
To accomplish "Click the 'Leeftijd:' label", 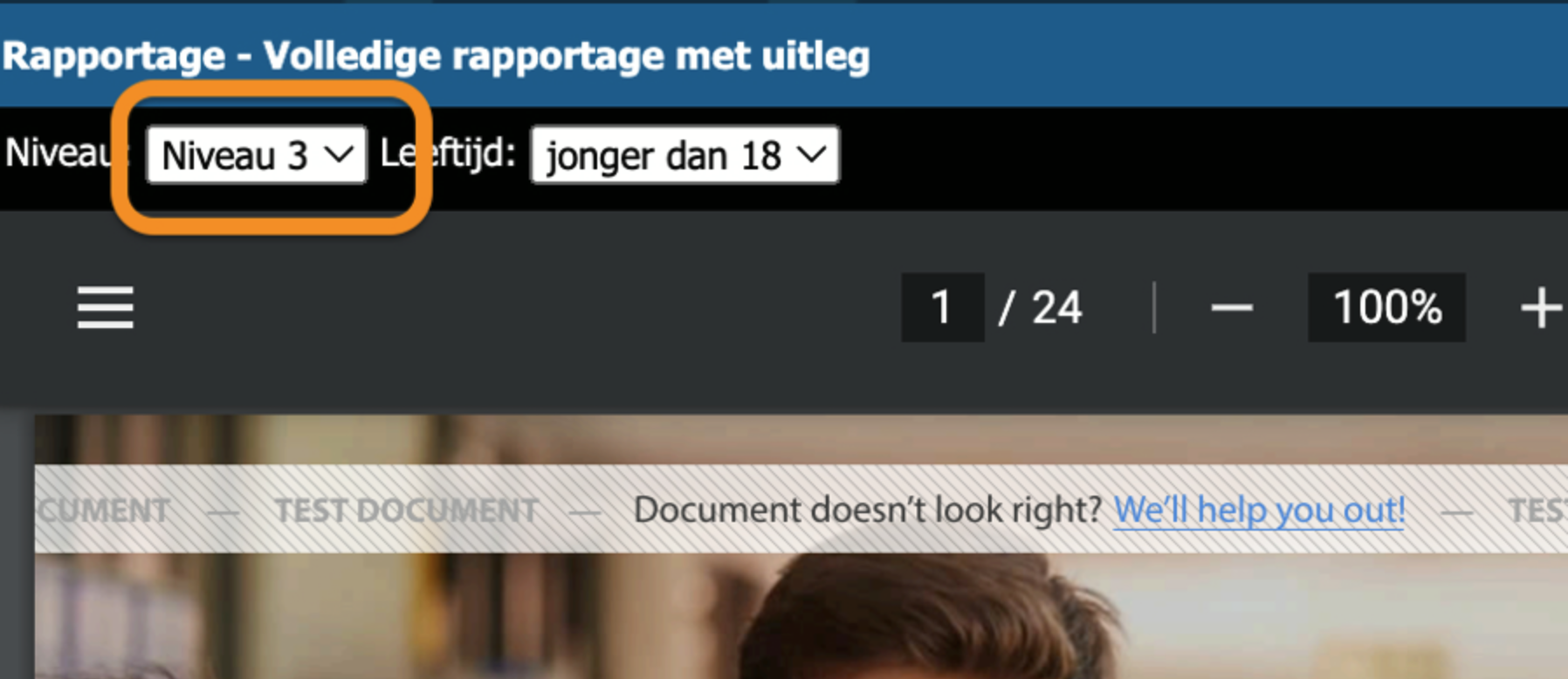I will pyautogui.click(x=447, y=154).
